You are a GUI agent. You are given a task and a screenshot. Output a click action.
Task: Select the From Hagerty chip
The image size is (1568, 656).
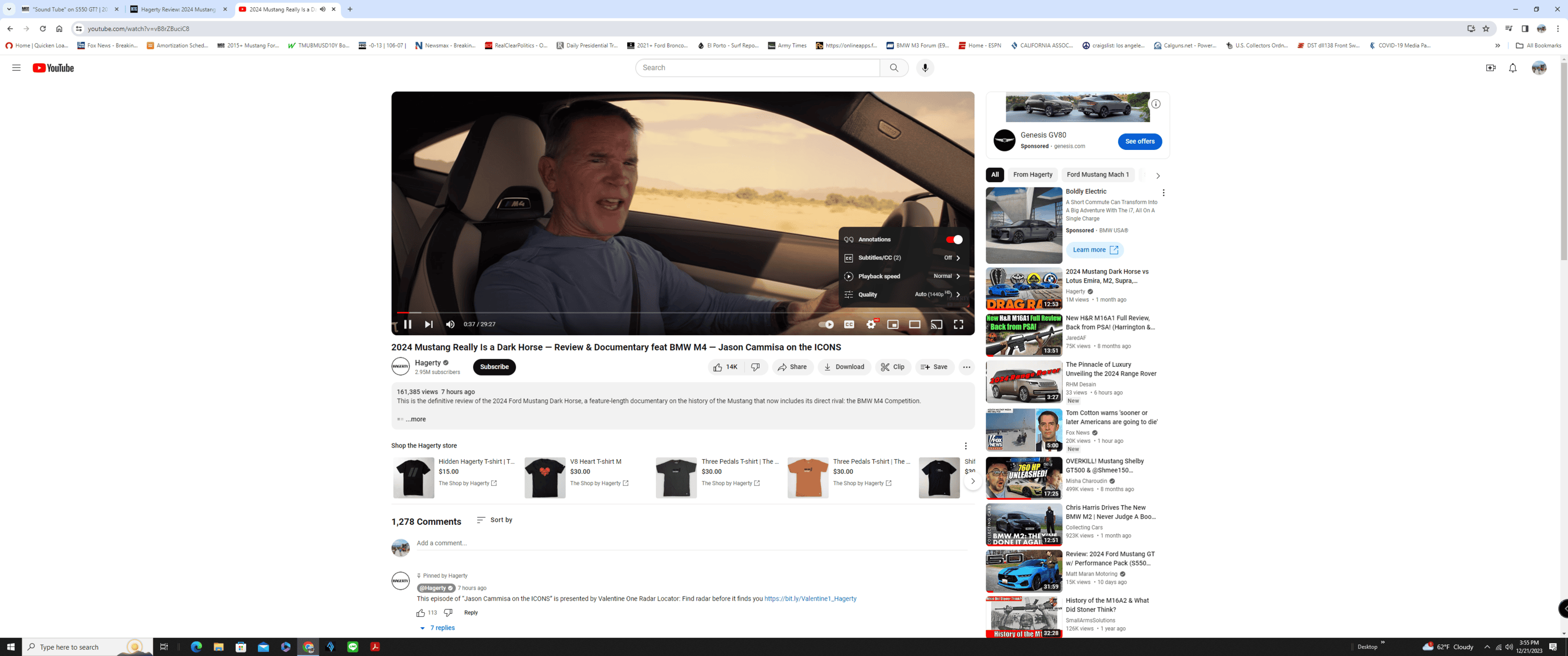(1032, 174)
